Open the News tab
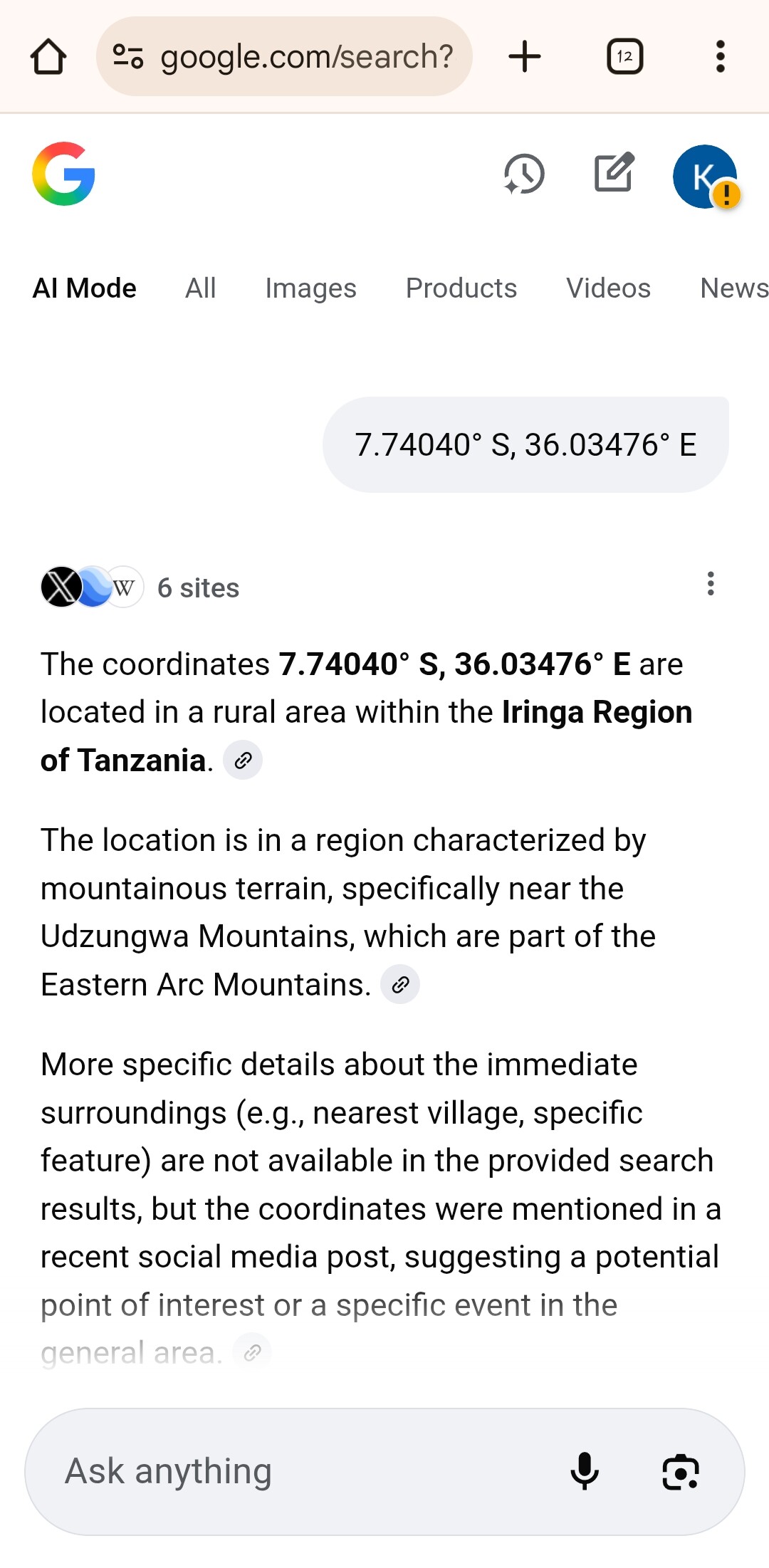This screenshot has height=1568, width=769. pos(733,288)
